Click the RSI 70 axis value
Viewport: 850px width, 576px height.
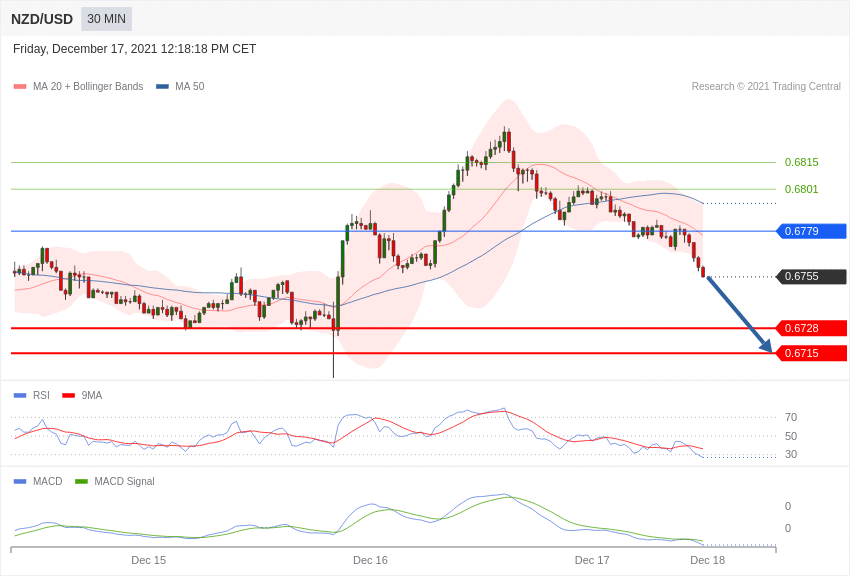click(x=791, y=417)
